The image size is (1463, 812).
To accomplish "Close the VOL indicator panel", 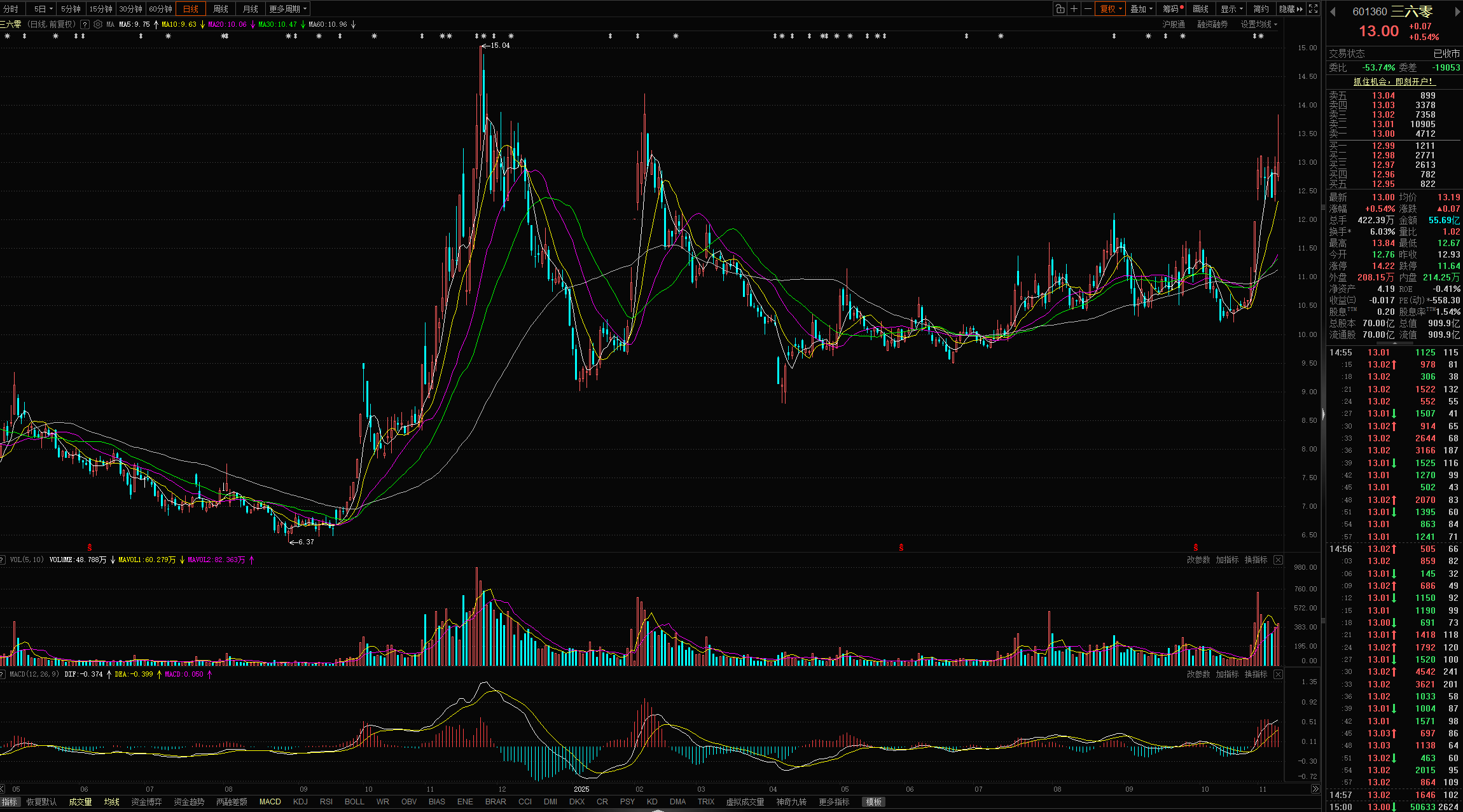I will 1278,560.
